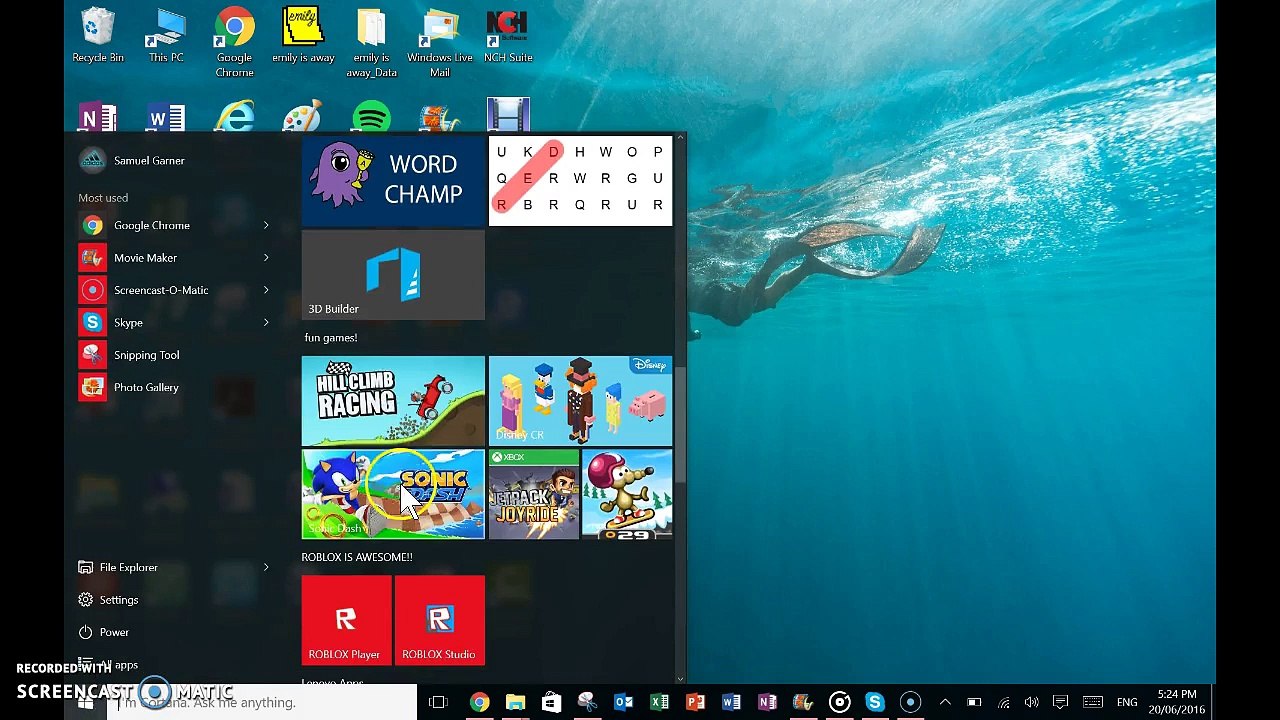
Task: Launch the Hill Climb Racing tile
Action: point(393,401)
